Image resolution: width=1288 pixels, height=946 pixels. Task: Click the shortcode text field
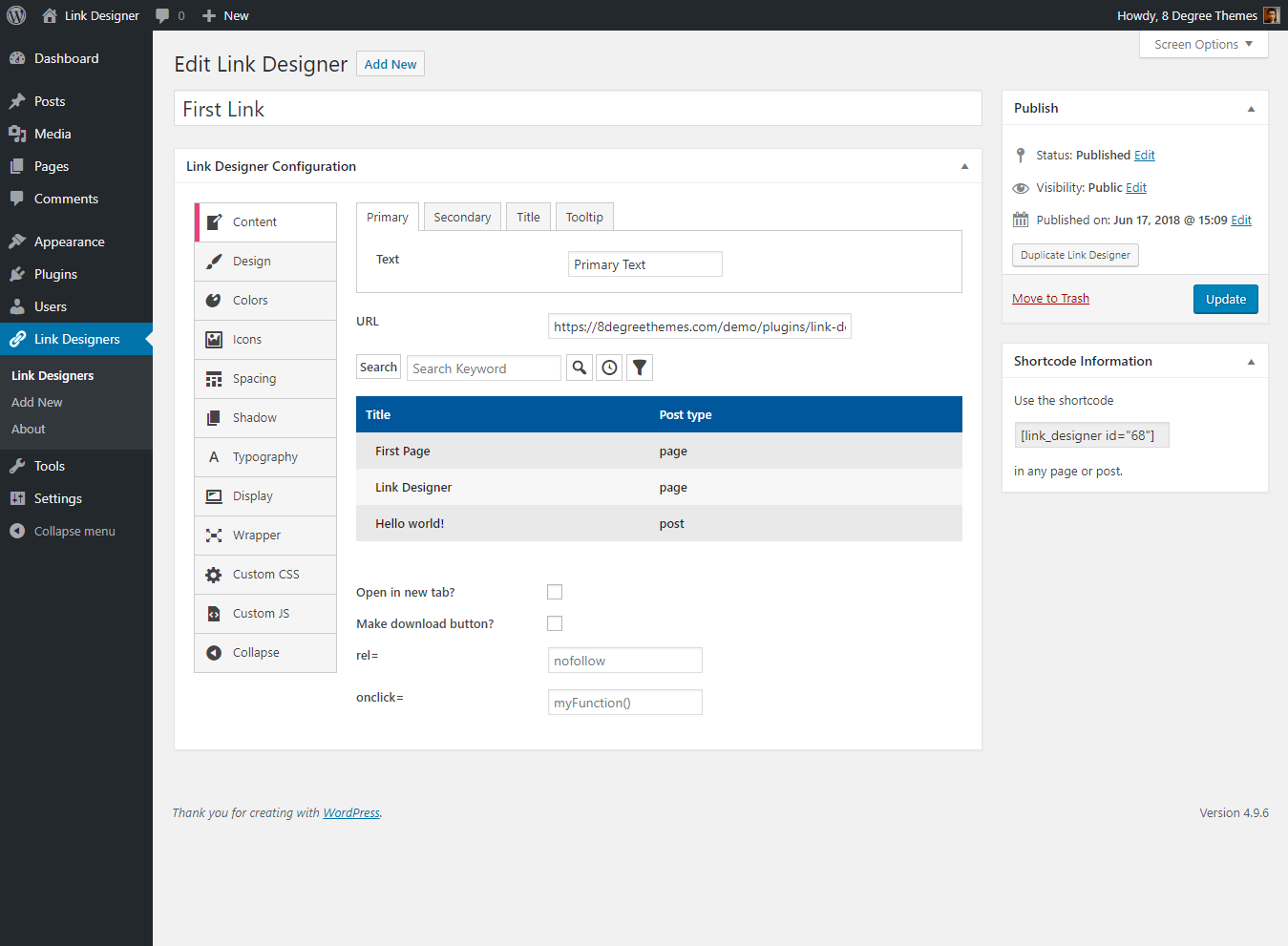(1091, 435)
